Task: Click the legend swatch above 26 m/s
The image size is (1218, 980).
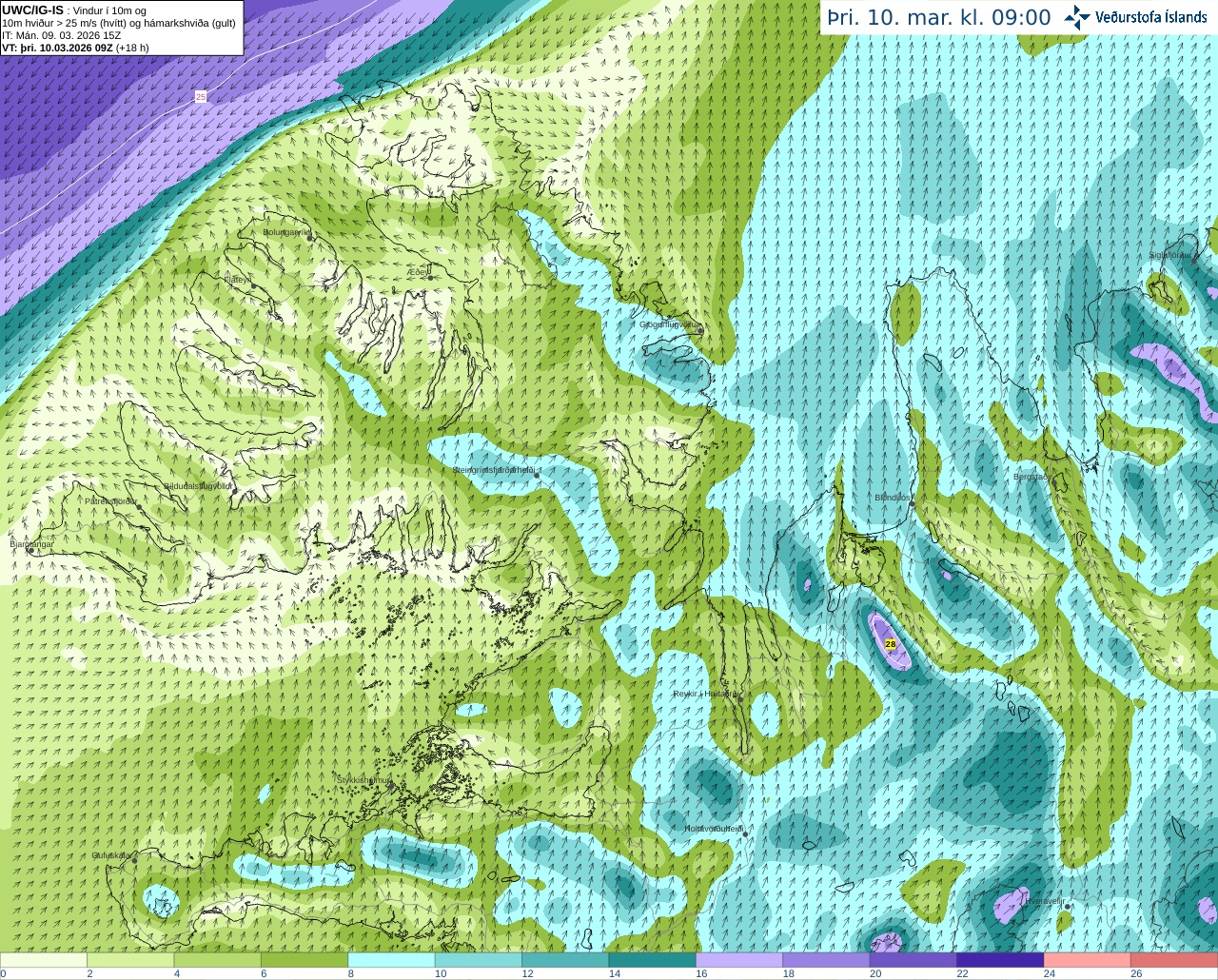Action: 1174,960
